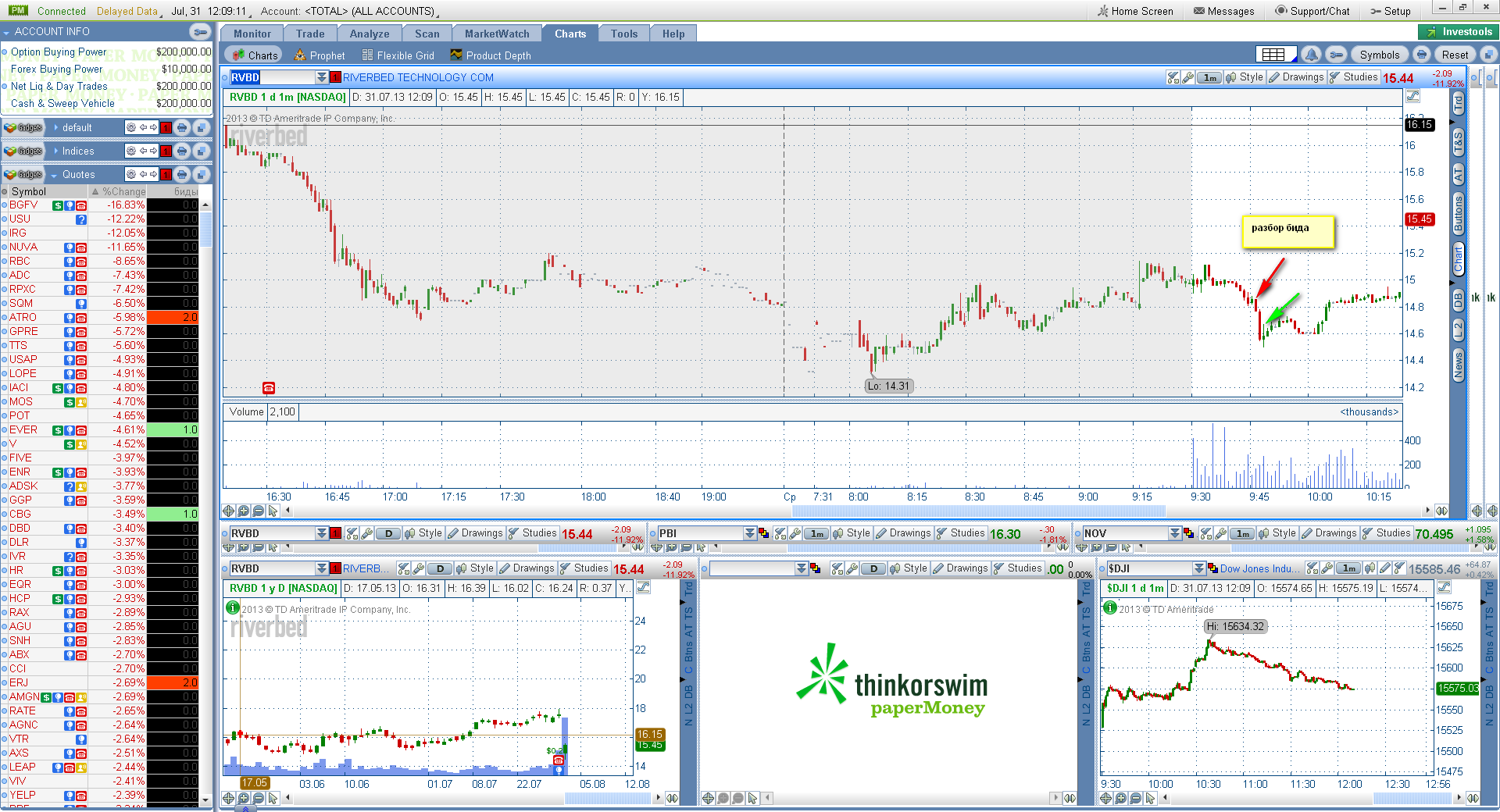Switch to the Monitor tab
The height and width of the screenshot is (812, 1500).
click(252, 34)
